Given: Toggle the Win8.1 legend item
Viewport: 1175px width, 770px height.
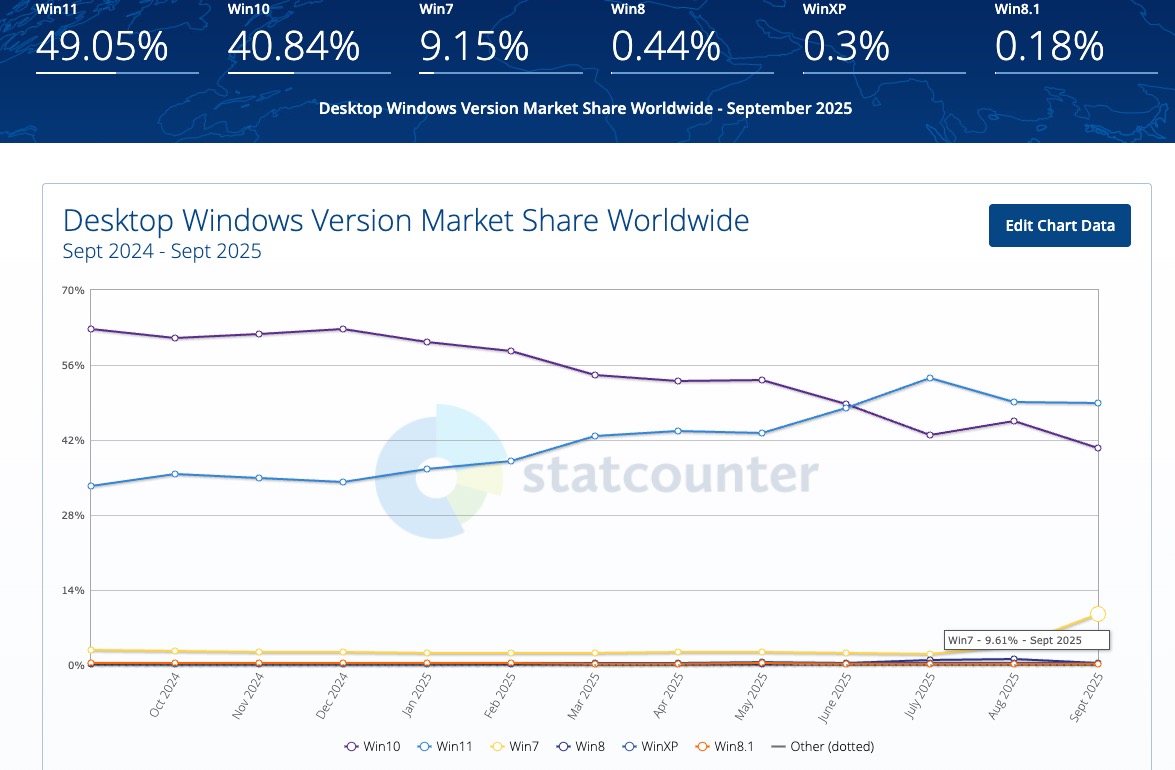Looking at the screenshot, I should [724, 746].
